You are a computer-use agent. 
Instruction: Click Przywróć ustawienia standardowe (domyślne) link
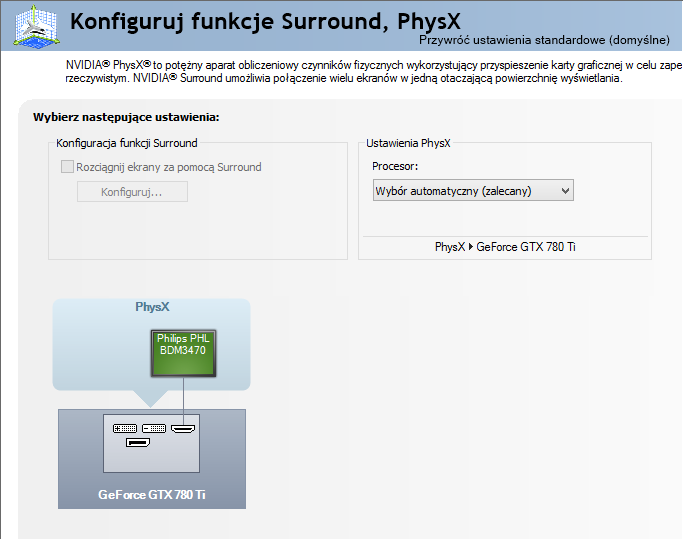tap(544, 40)
